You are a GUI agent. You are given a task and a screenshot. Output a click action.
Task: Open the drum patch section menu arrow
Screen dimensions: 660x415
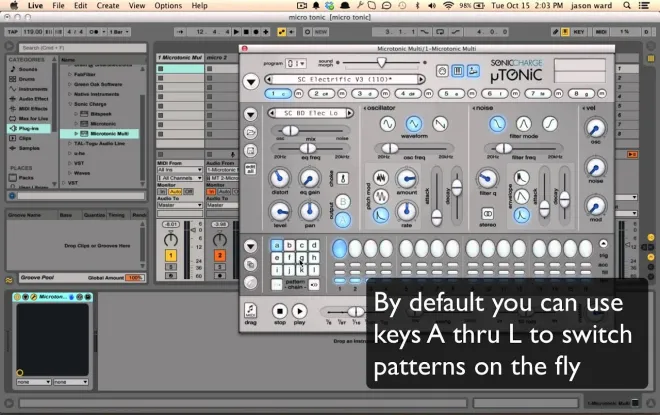[x=250, y=114]
